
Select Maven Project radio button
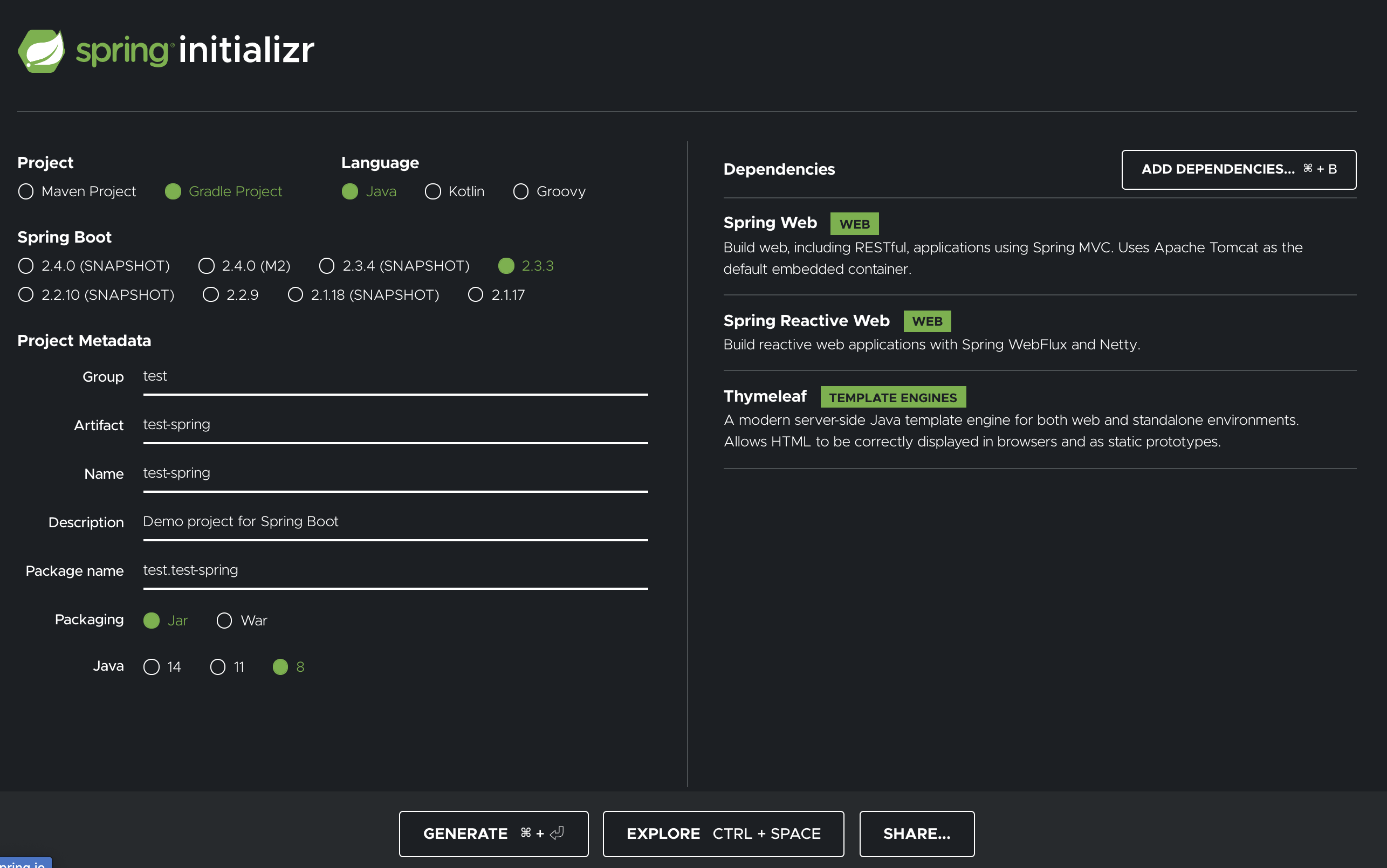tap(26, 191)
